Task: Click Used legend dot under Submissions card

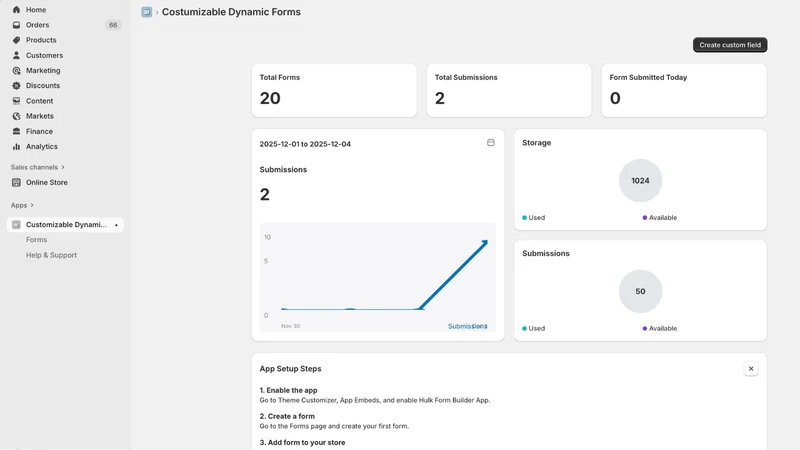Action: (x=524, y=329)
